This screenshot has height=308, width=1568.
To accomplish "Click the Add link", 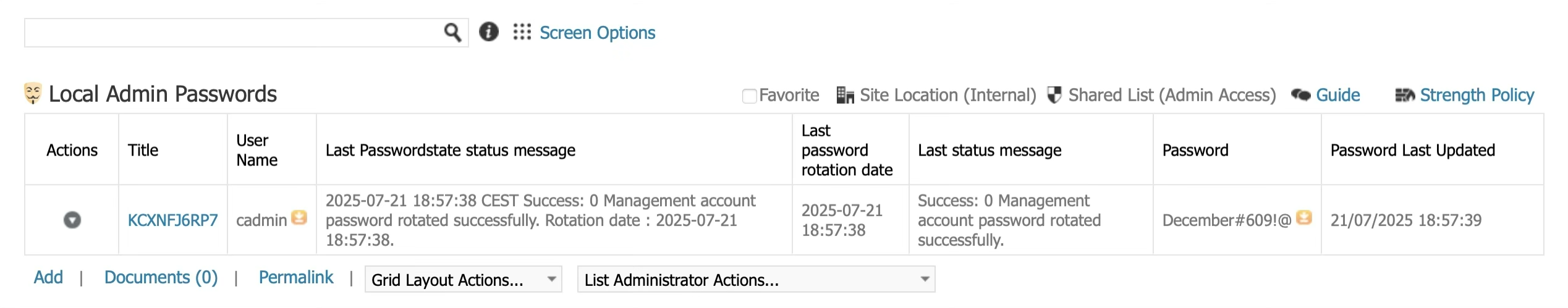I will click(x=48, y=277).
